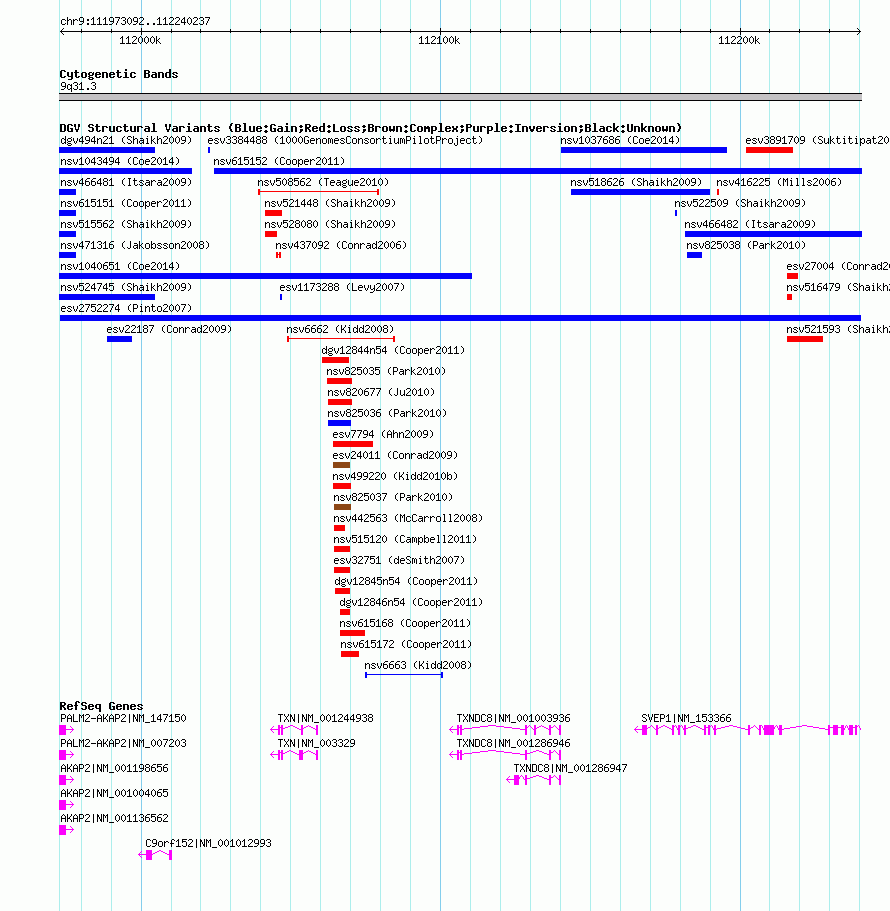Click the nsv1037686 (Coe2014) variant label
Viewport: 890px width, 911px height.
tap(620, 140)
